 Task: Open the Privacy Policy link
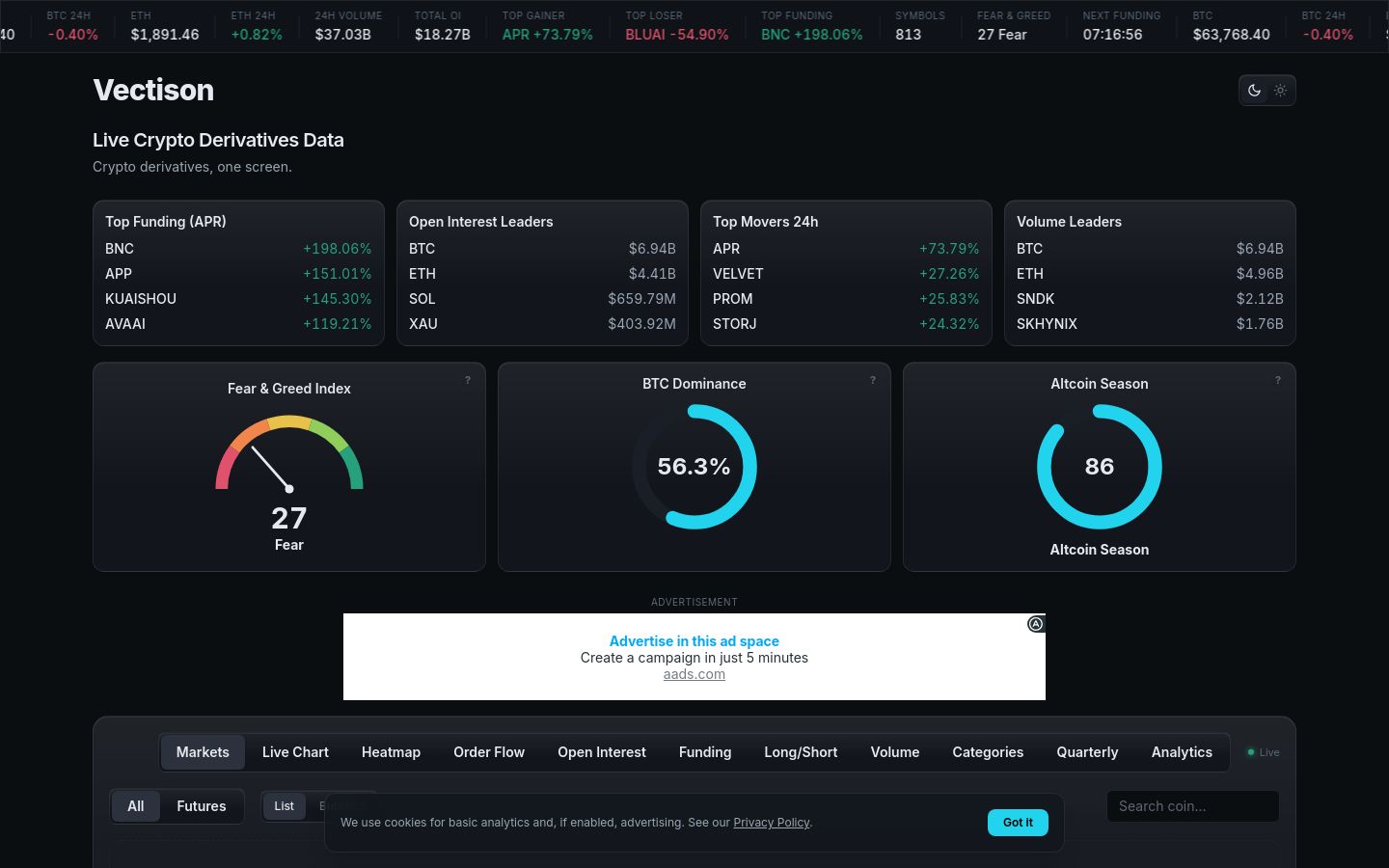(771, 823)
